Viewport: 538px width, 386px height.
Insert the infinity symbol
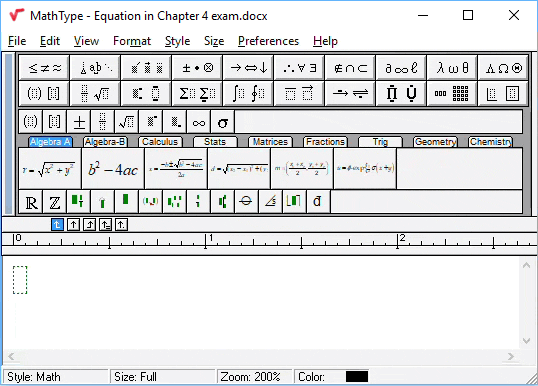199,122
